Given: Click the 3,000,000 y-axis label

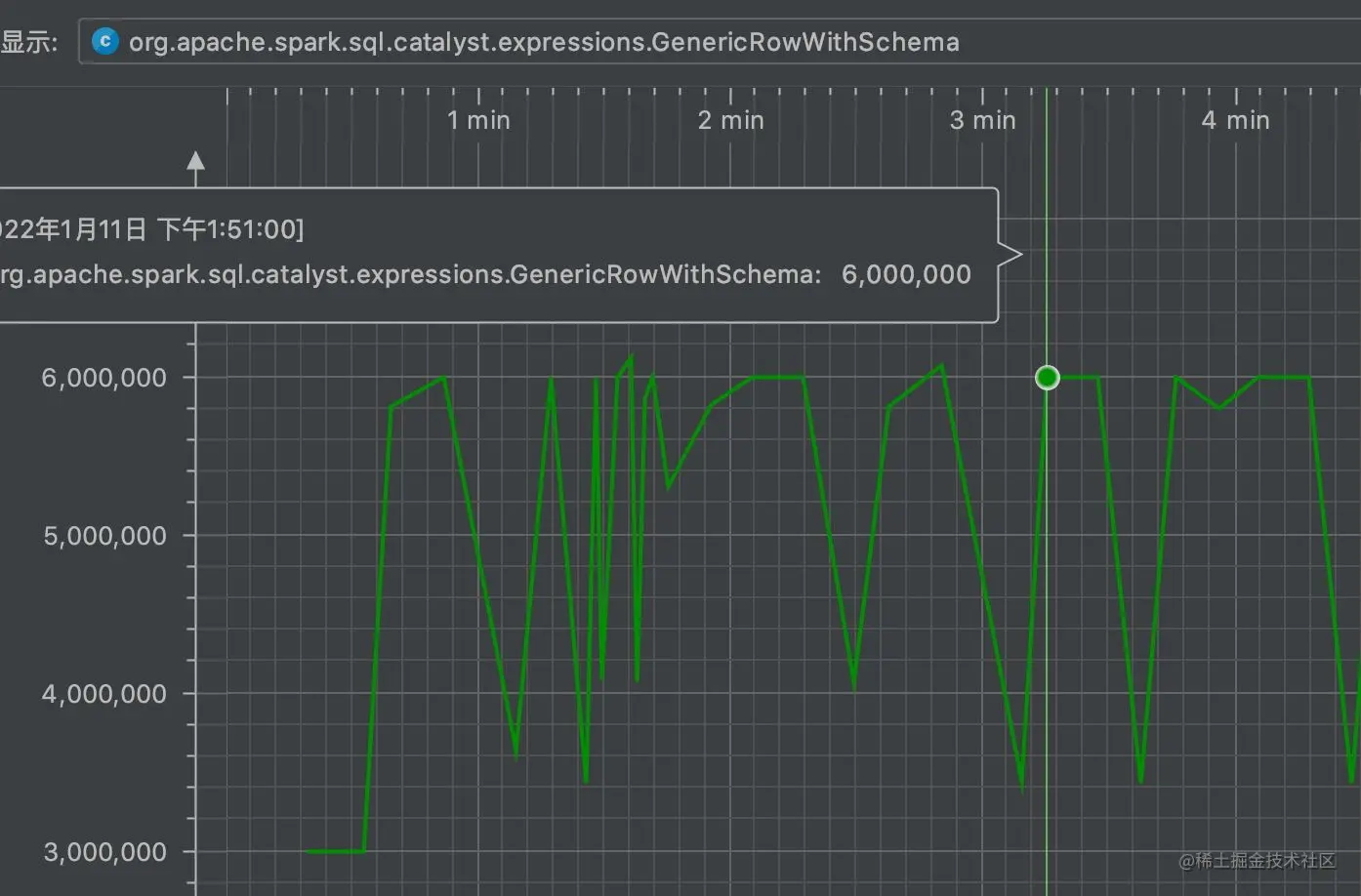Looking at the screenshot, I should (x=104, y=852).
